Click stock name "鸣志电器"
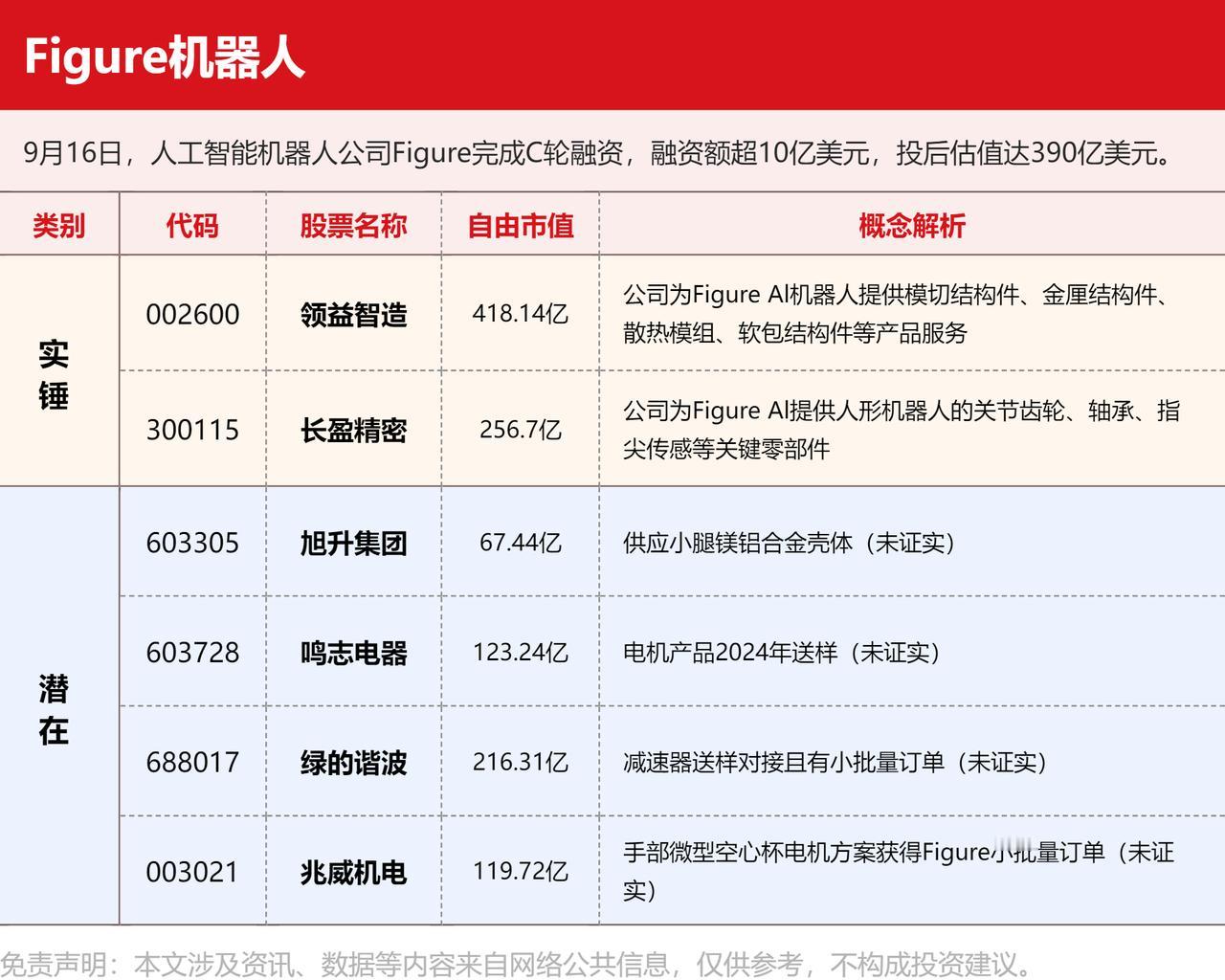Screen dimensions: 1225x980 [x=353, y=653]
